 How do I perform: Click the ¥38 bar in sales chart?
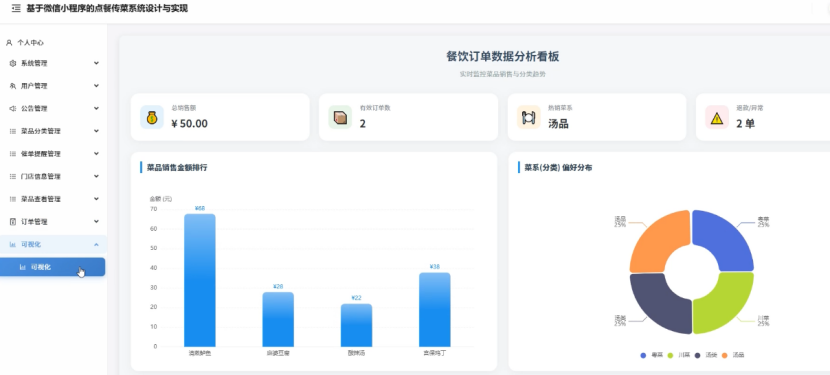coord(435,310)
